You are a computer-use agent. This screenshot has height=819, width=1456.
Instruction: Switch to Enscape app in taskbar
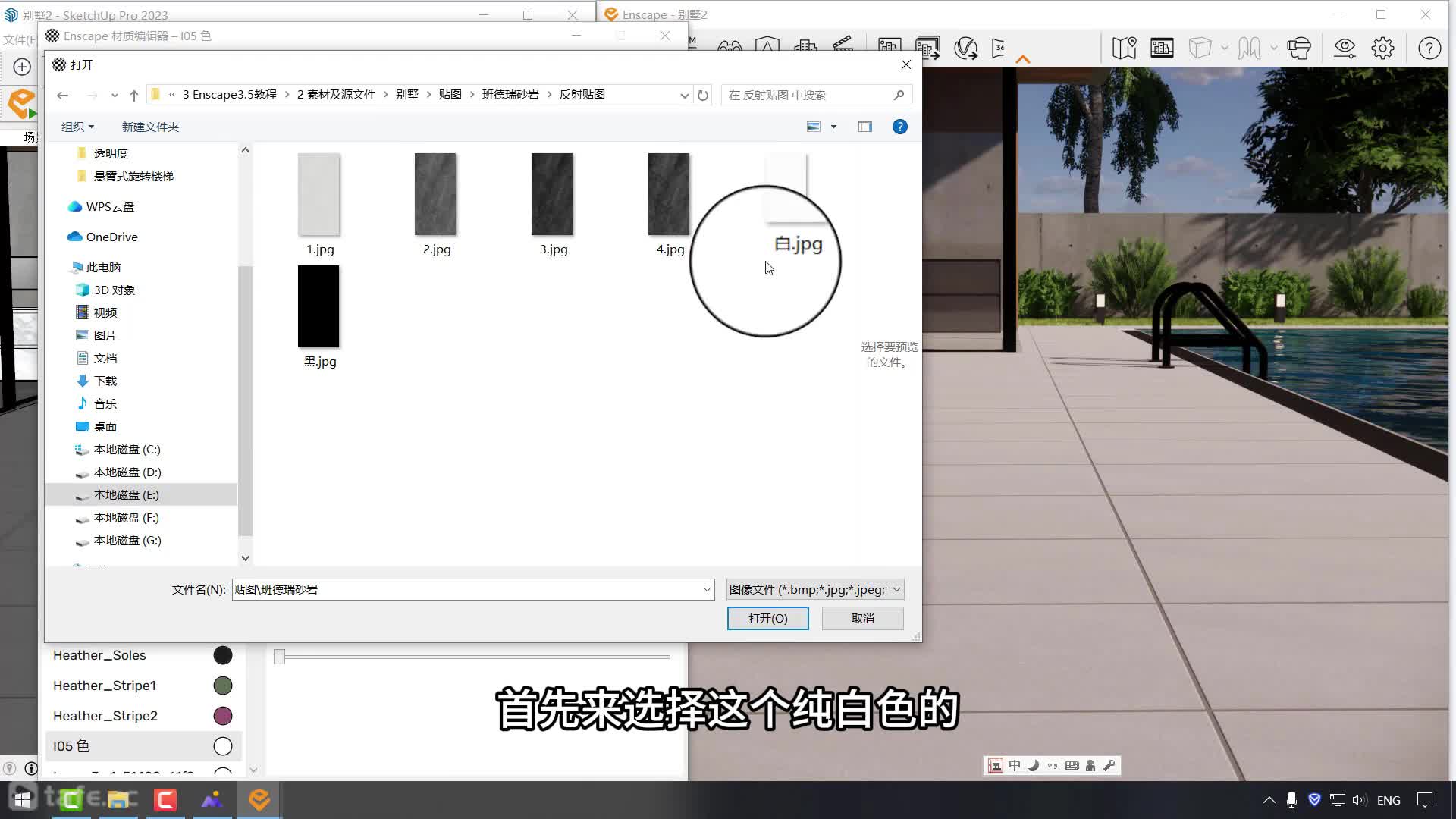(259, 800)
